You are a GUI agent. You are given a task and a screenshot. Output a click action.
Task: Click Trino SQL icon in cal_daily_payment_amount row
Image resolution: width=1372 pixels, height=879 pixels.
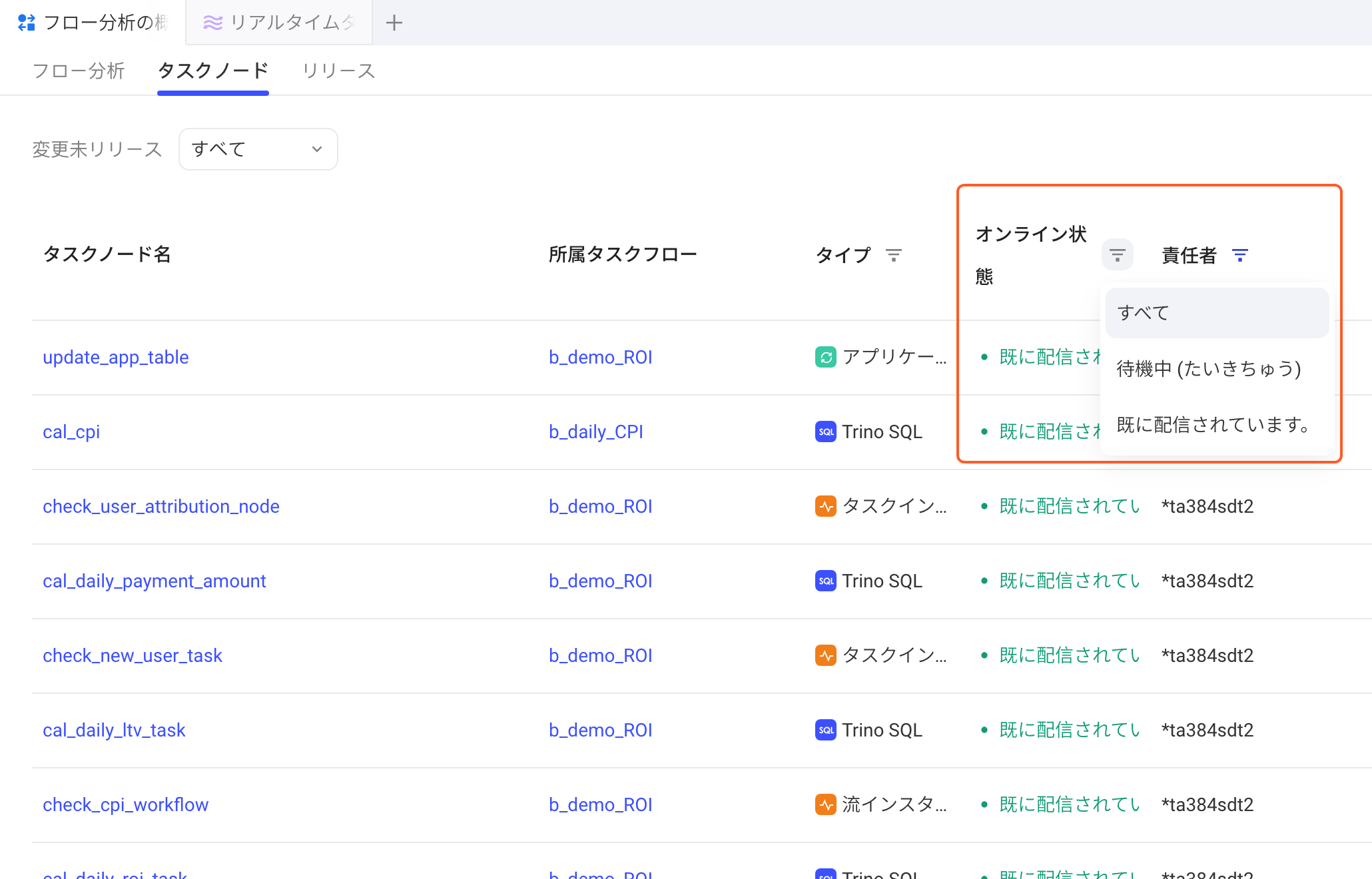tap(826, 581)
